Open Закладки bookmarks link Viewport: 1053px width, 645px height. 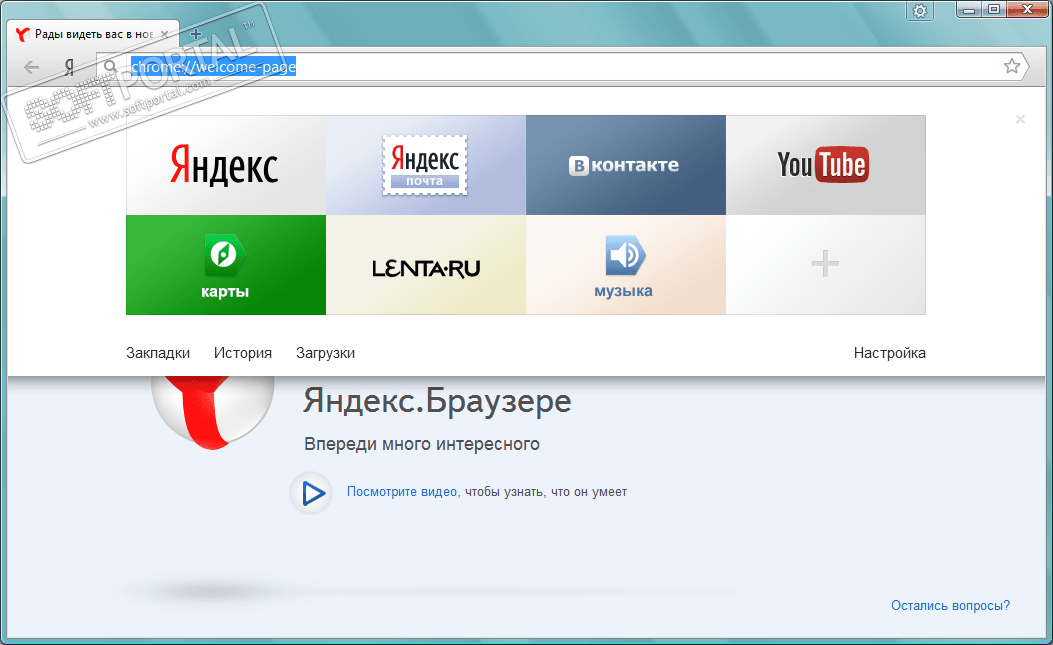point(158,353)
